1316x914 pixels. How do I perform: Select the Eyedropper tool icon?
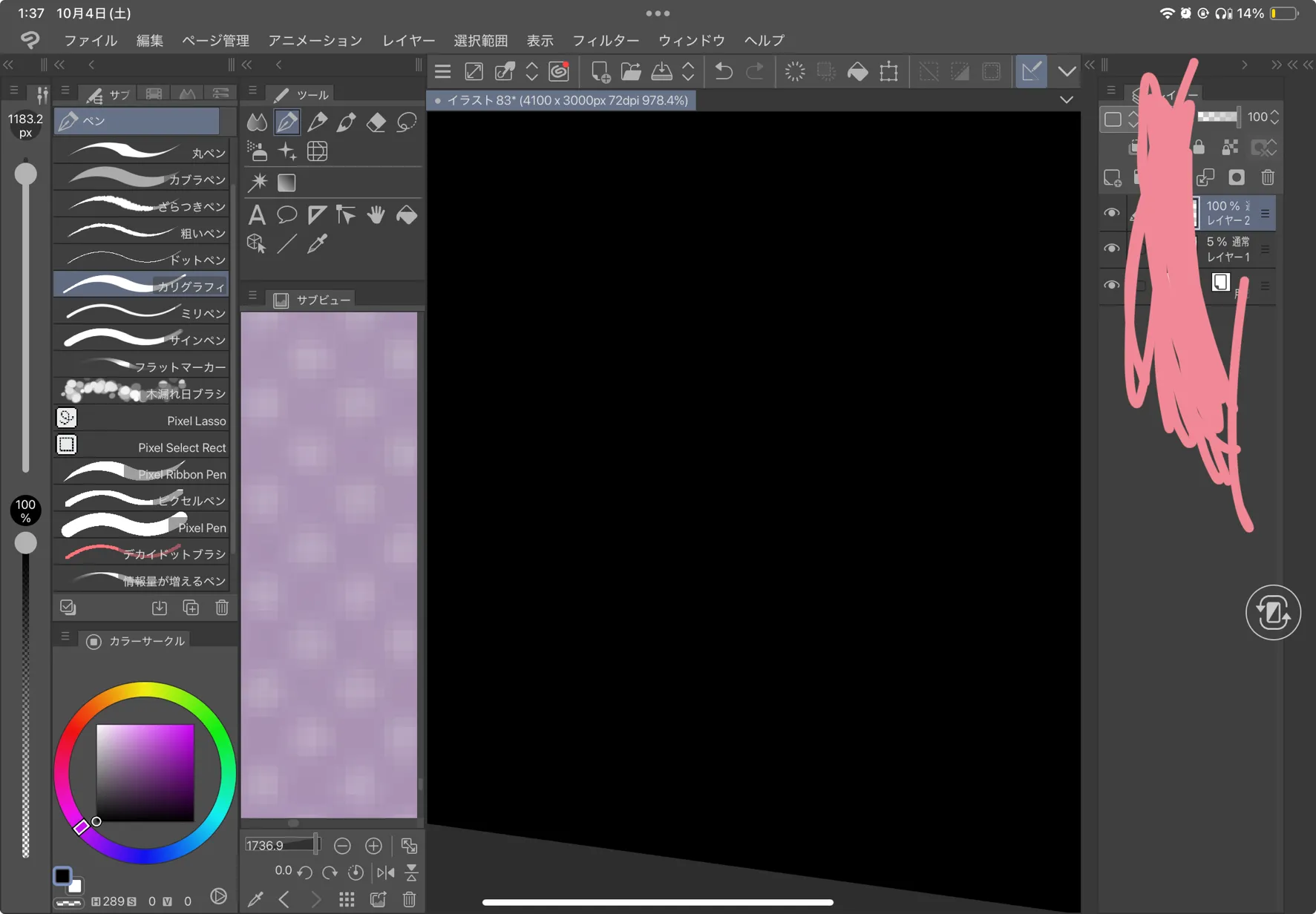tap(317, 243)
